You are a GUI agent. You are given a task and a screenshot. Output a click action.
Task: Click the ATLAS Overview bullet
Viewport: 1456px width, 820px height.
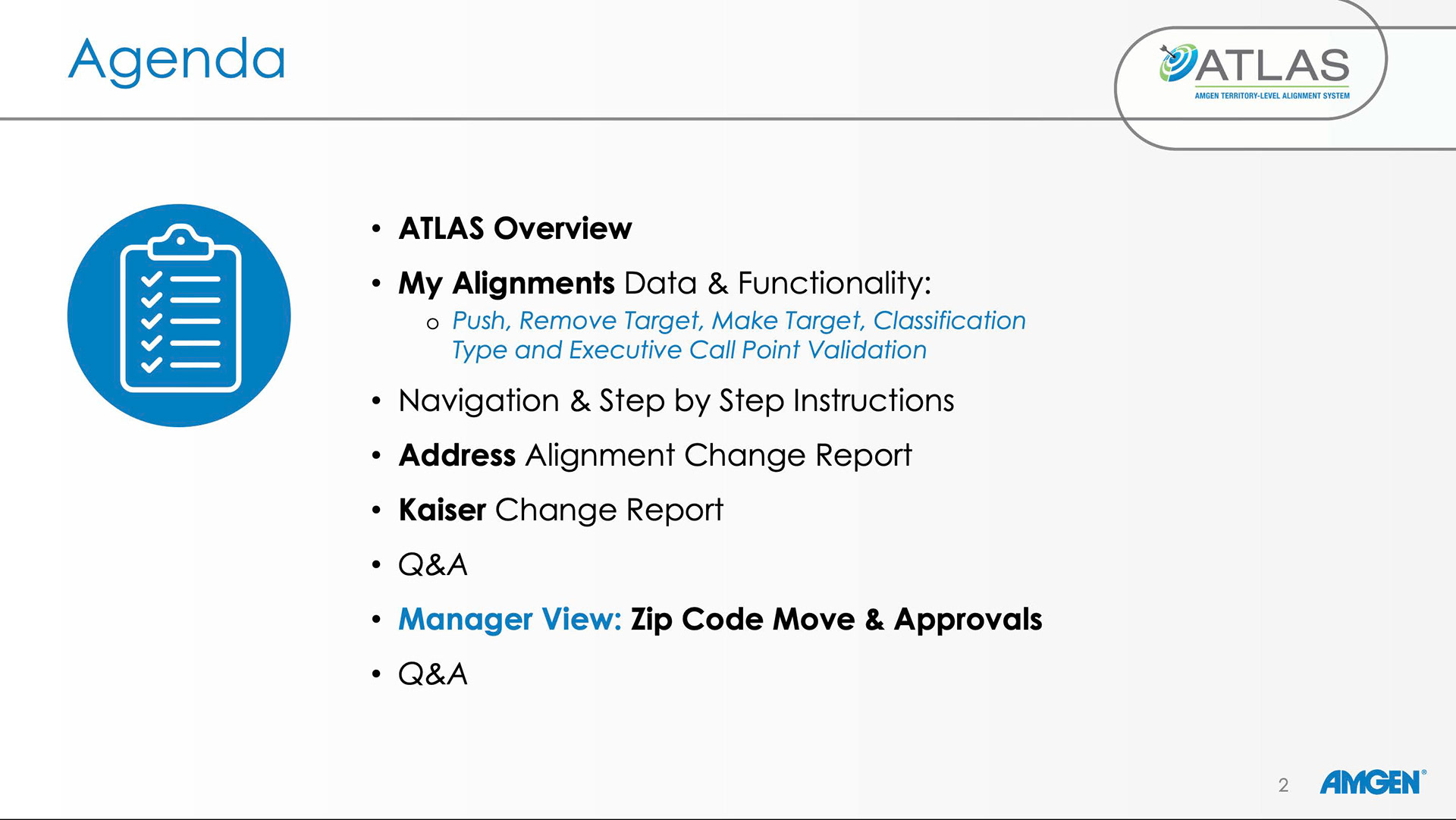tap(515, 228)
